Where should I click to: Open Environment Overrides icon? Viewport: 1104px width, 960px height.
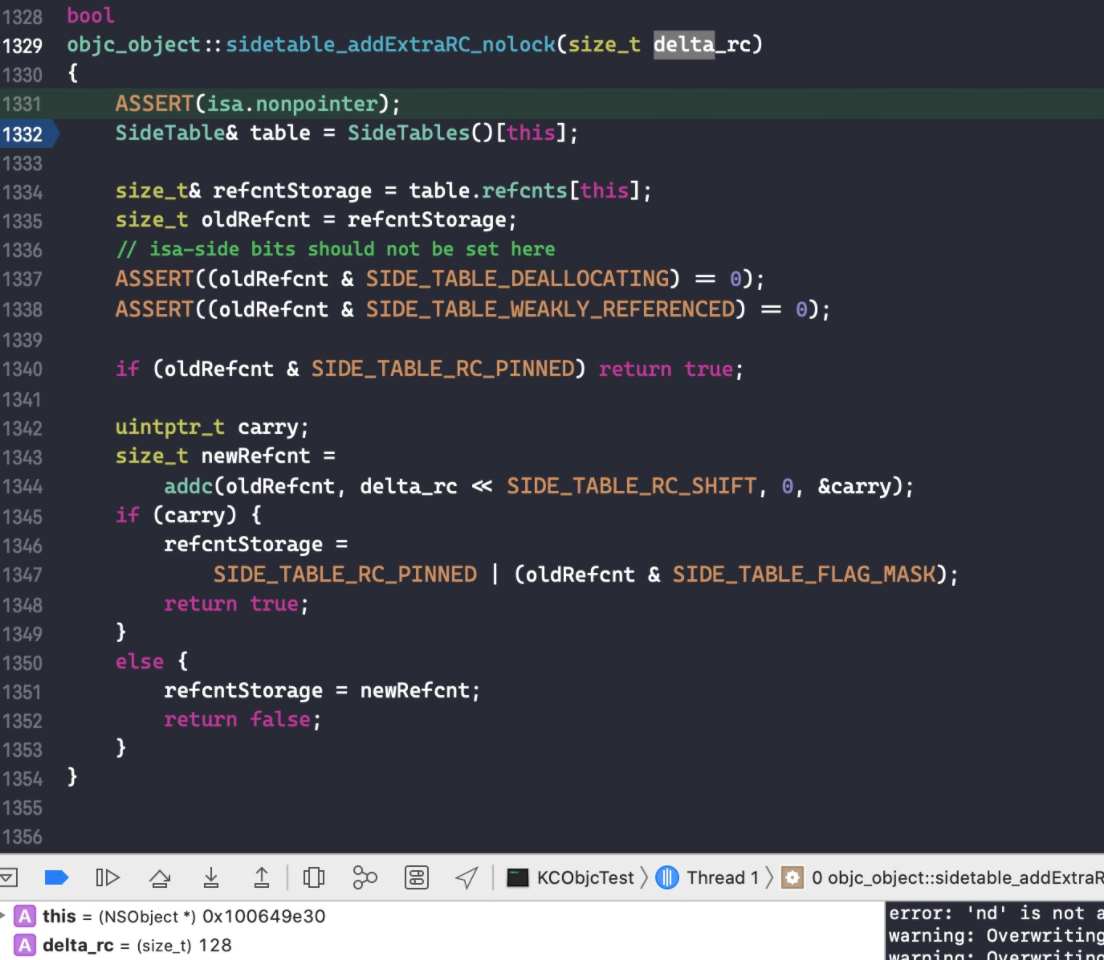click(x=416, y=878)
